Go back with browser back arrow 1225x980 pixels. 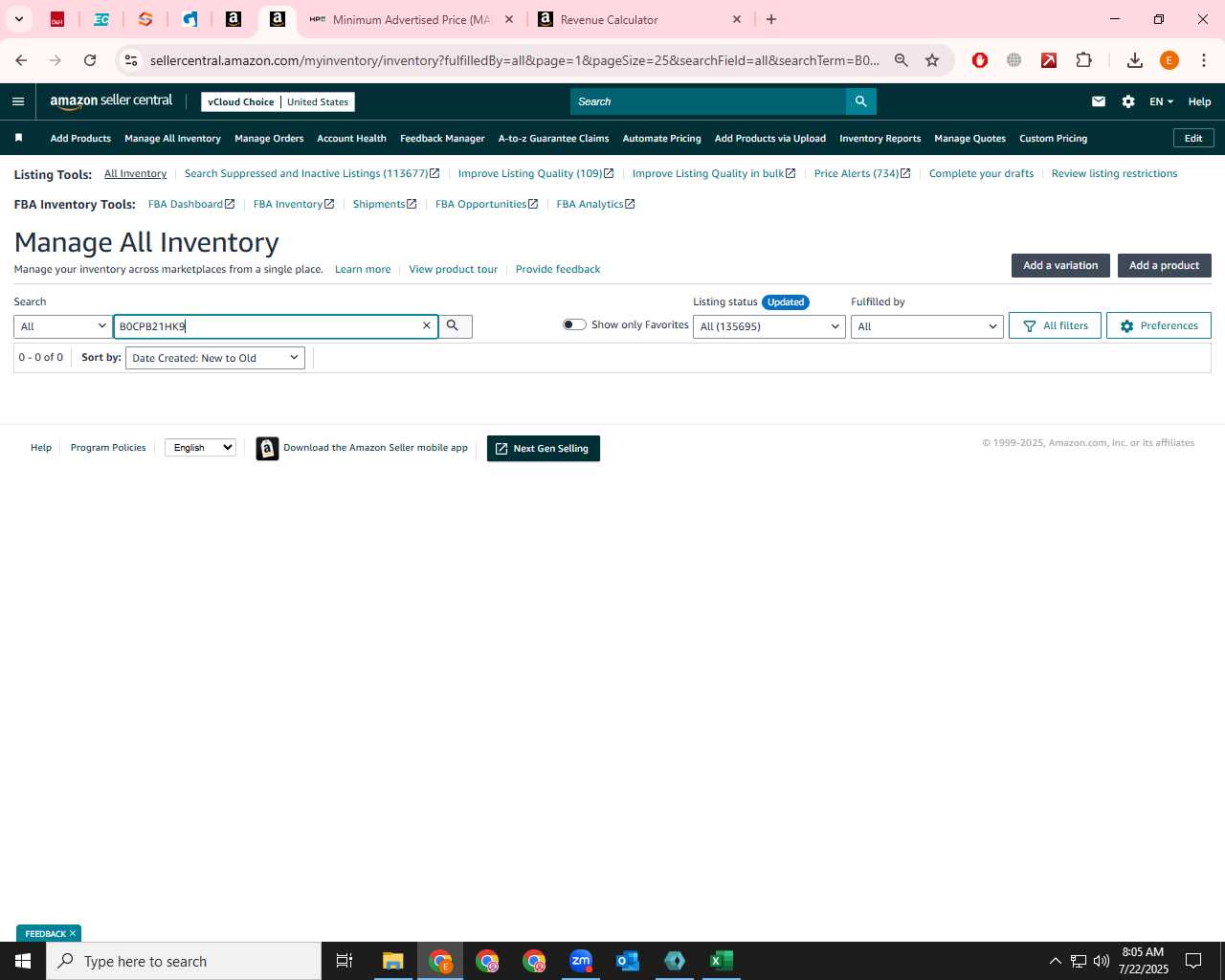coord(21,60)
